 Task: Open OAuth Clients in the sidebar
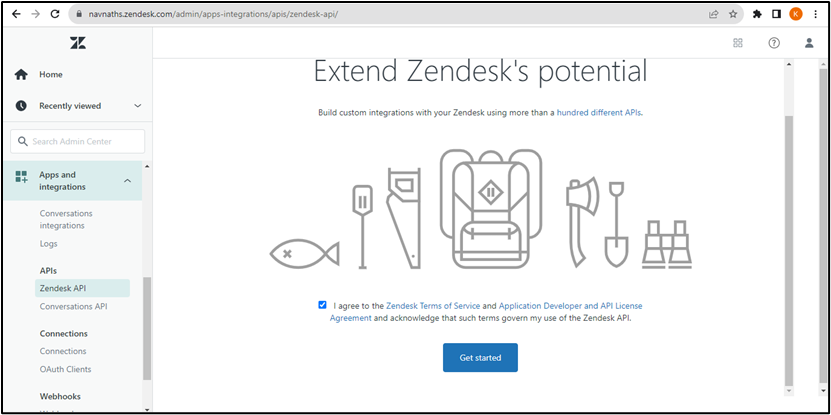pos(65,369)
